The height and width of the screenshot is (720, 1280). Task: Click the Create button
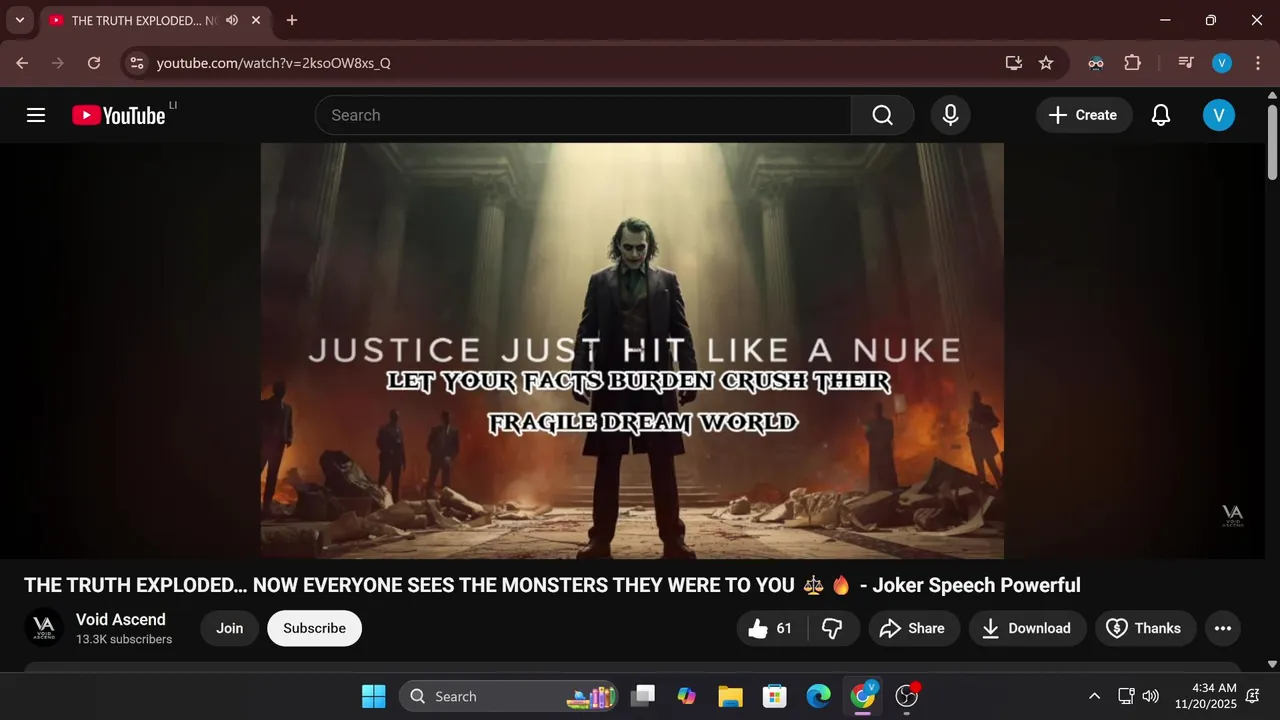coord(1083,115)
